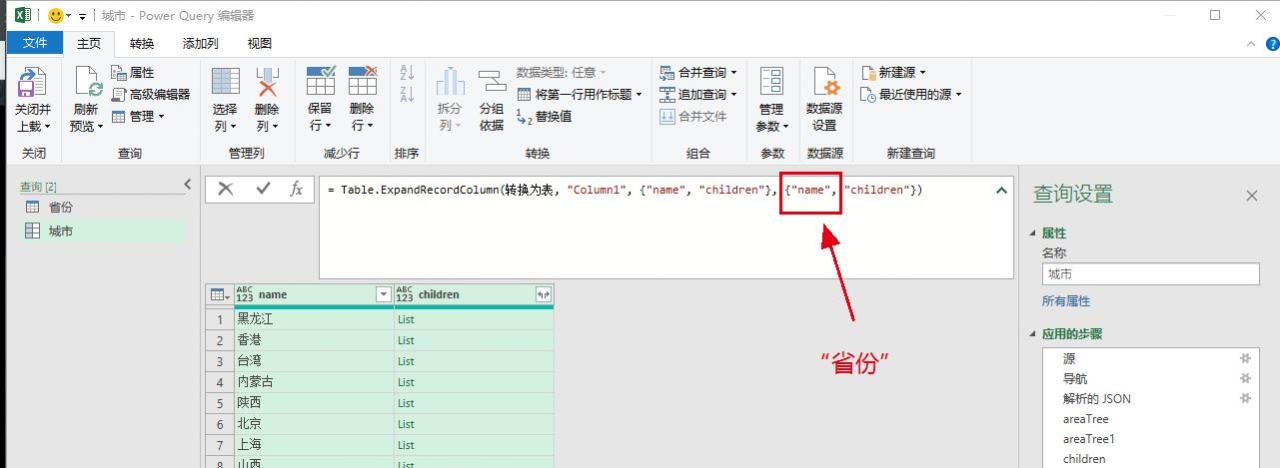
Task: Click the Data Source Settings (数据源设置) icon
Action: (824, 83)
